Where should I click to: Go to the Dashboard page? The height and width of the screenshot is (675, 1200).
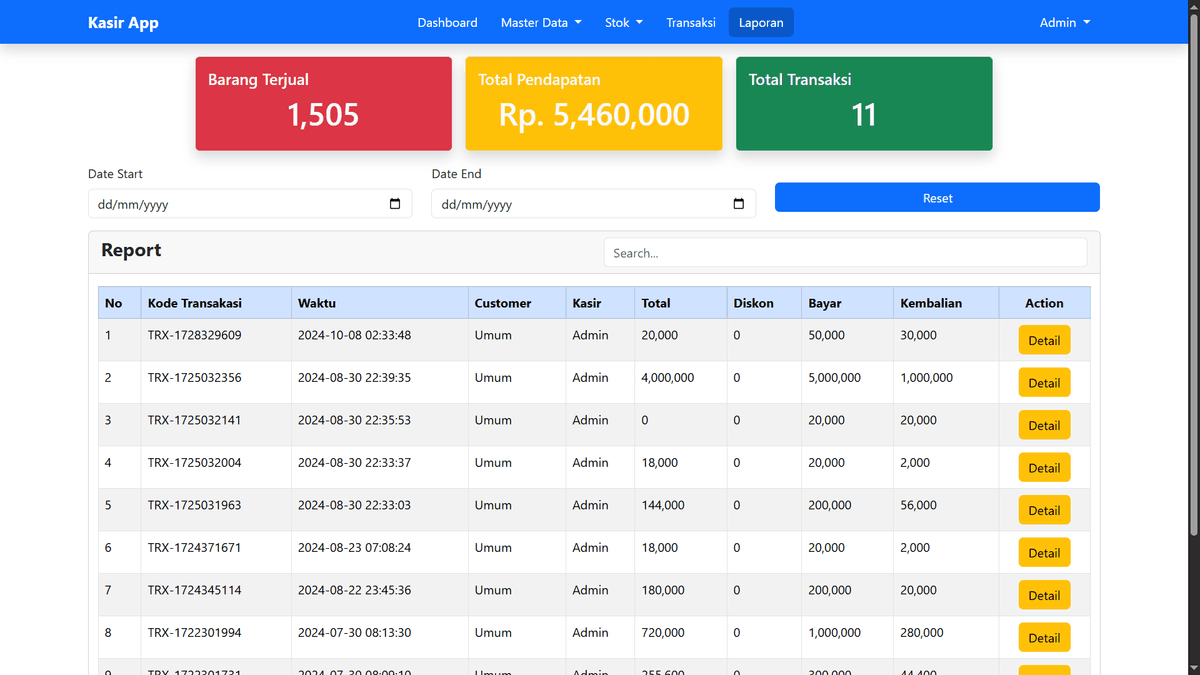447,22
